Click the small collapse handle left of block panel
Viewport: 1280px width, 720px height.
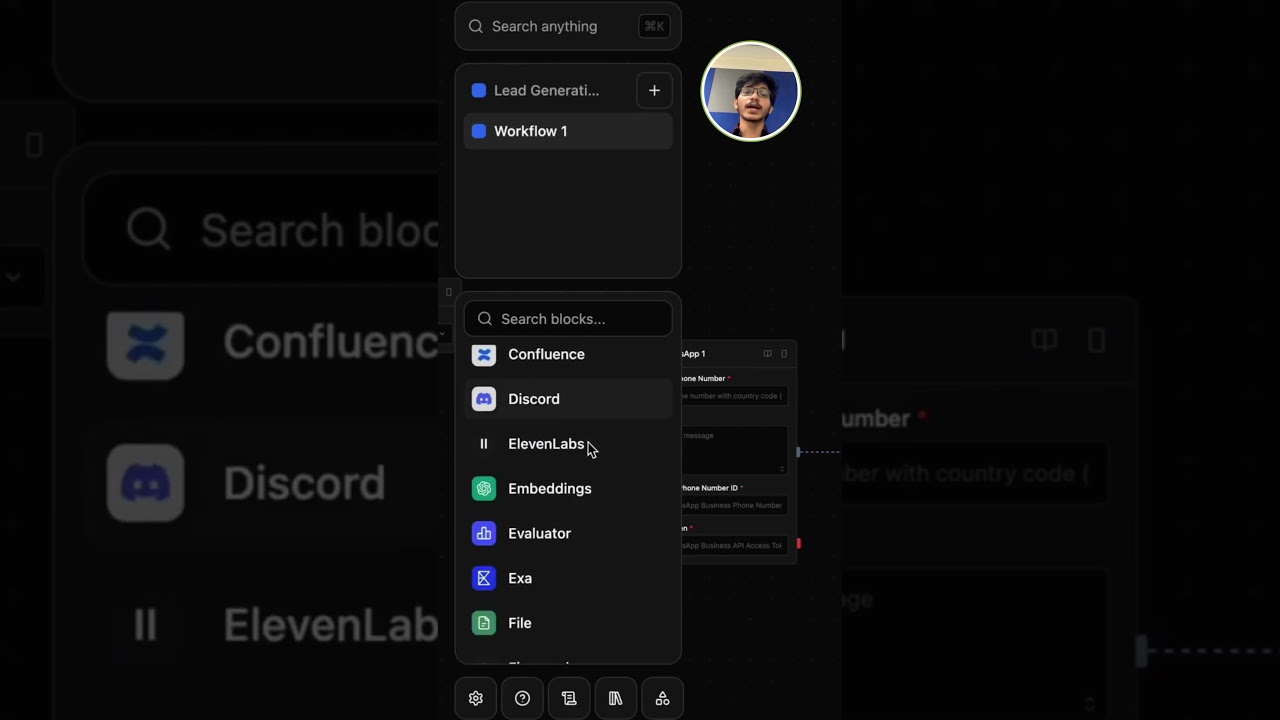pos(449,293)
